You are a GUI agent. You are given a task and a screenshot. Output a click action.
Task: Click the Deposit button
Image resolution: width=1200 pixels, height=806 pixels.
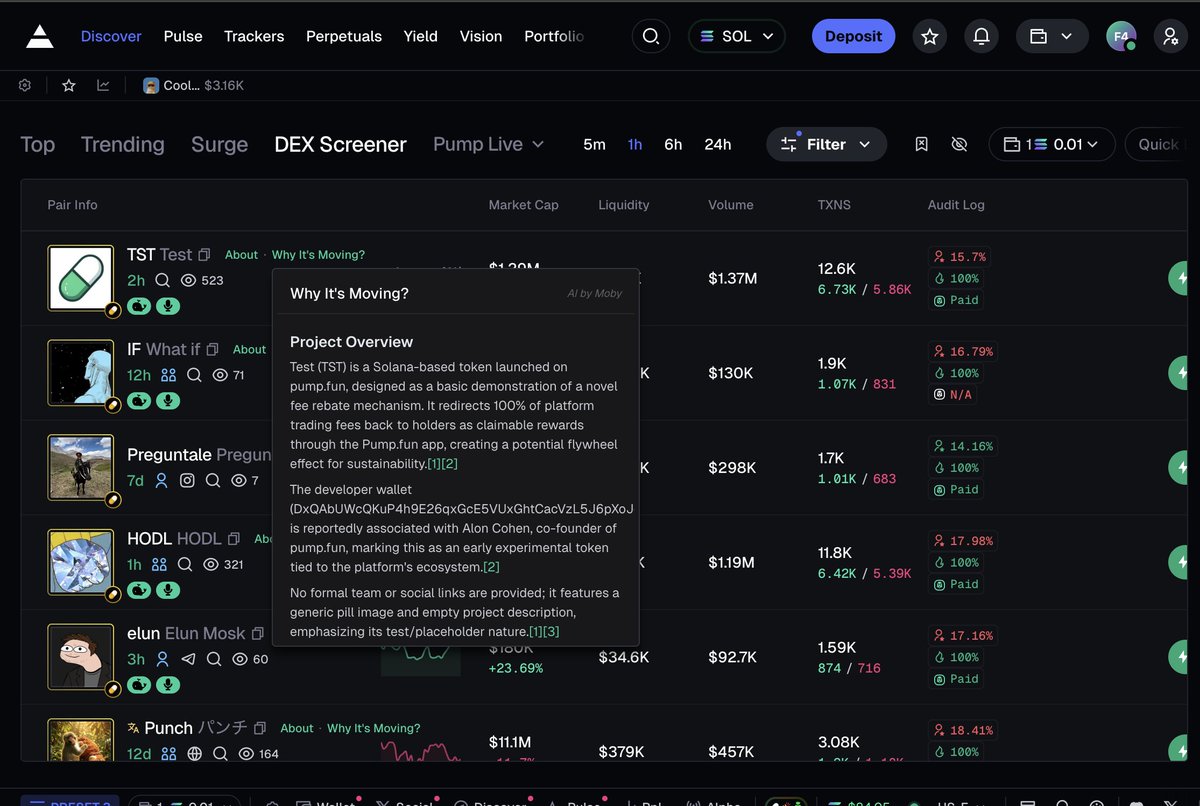[853, 36]
